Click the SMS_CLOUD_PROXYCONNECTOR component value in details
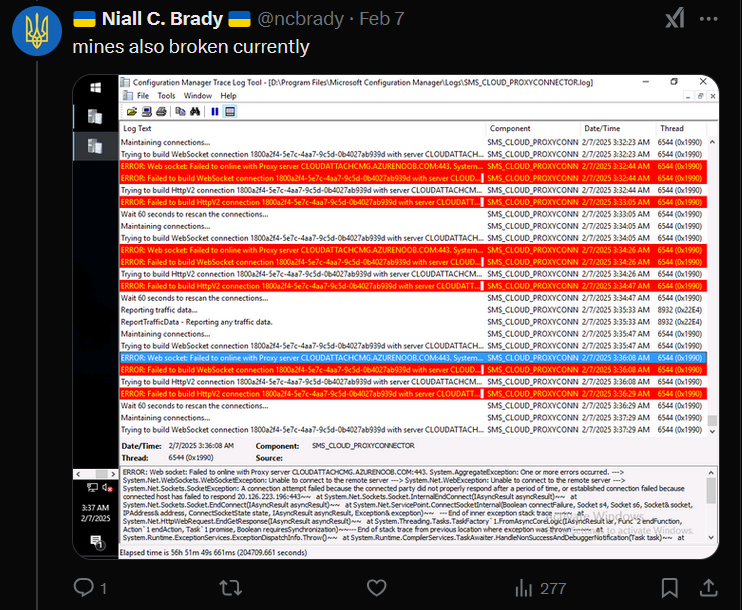Image resolution: width=742 pixels, height=610 pixels. (363, 446)
